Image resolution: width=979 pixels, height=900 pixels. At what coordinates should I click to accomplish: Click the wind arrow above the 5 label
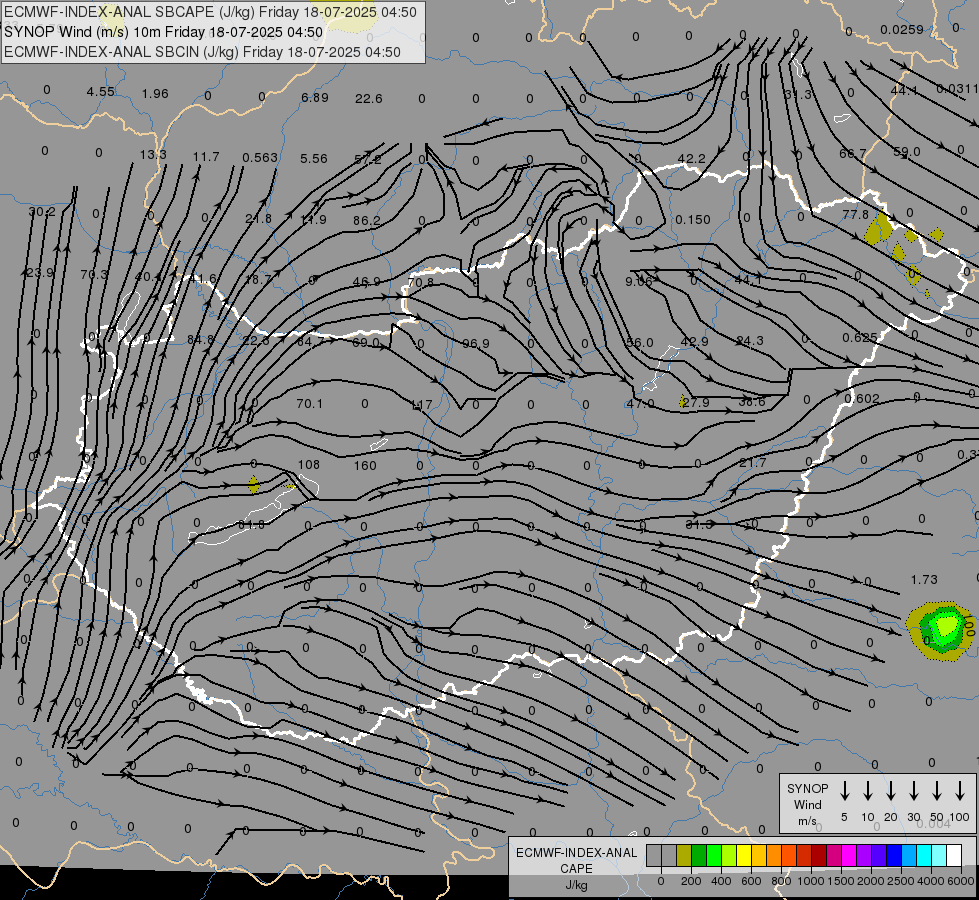(x=845, y=791)
